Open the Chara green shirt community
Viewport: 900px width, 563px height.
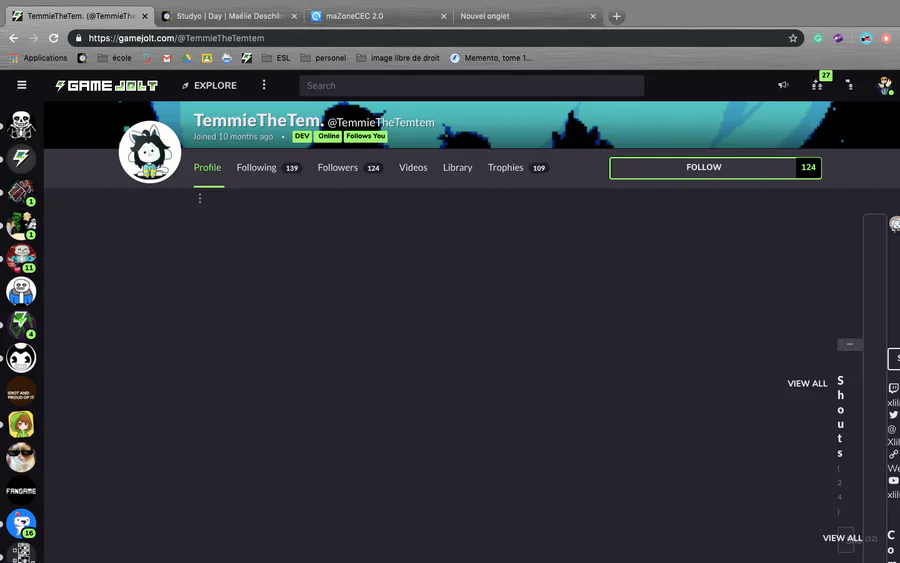click(21, 425)
